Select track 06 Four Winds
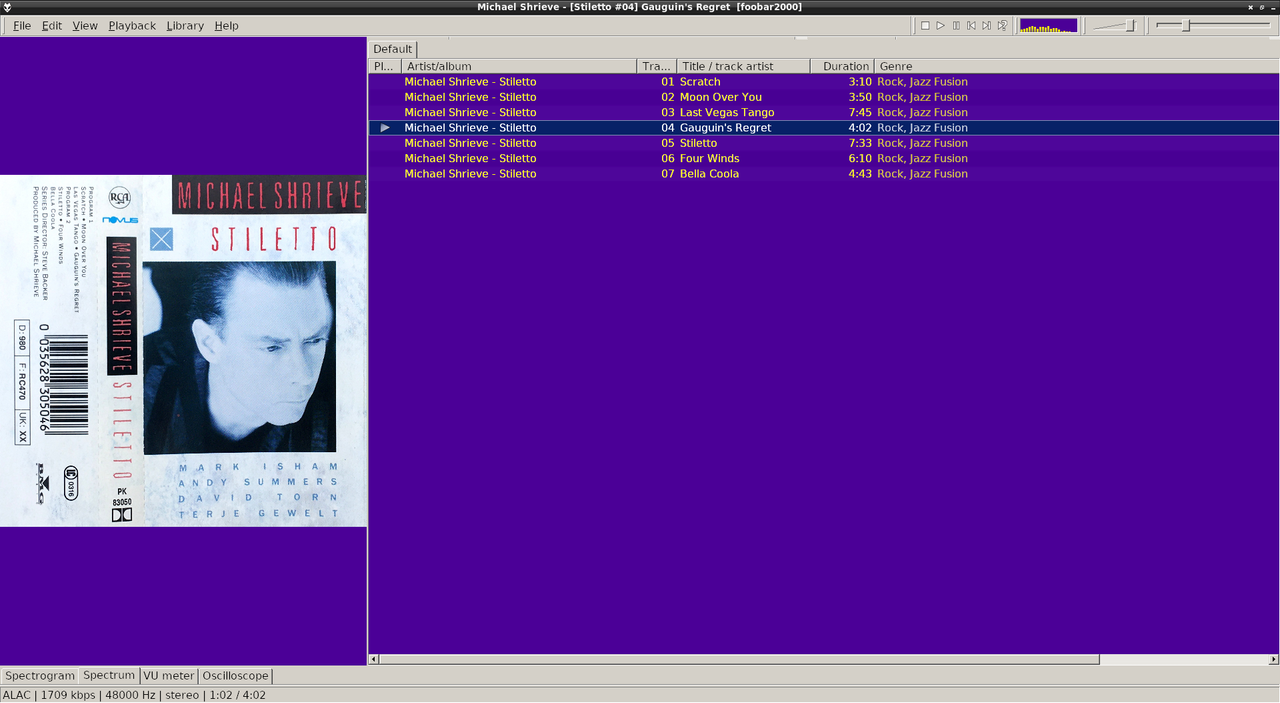This screenshot has width=1280, height=703. pyautogui.click(x=824, y=158)
